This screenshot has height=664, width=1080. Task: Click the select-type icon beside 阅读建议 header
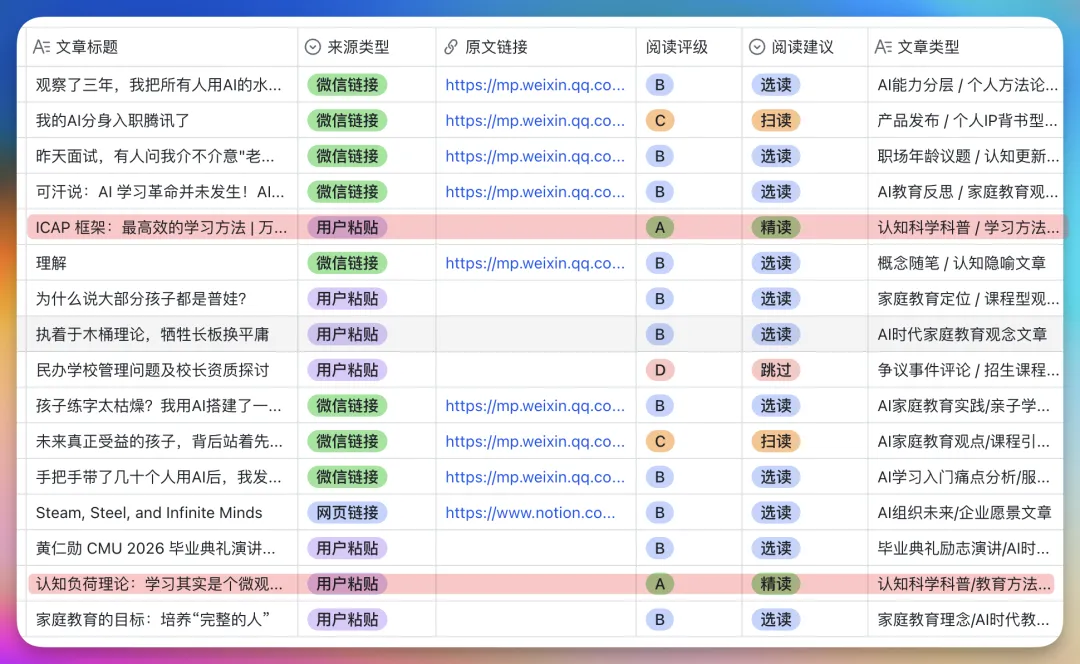point(757,47)
